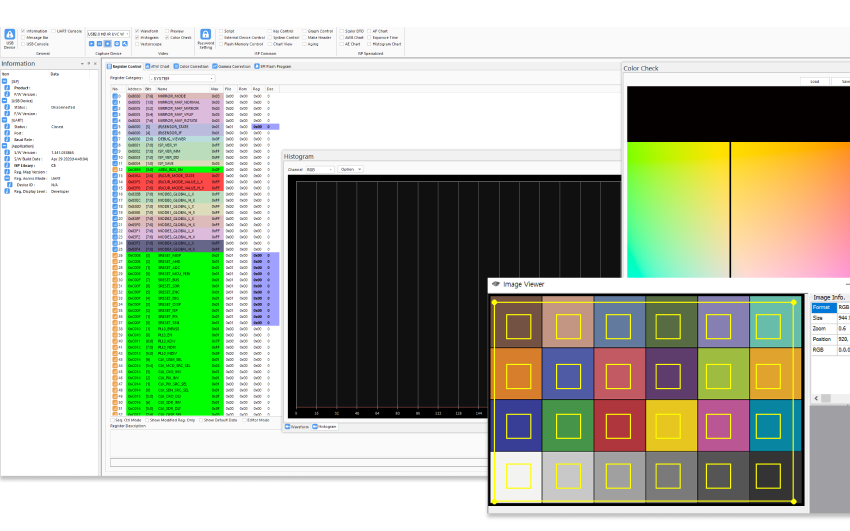This screenshot has width=850, height=531.
Task: Switch to the Register Control tab
Action: [x=124, y=67]
